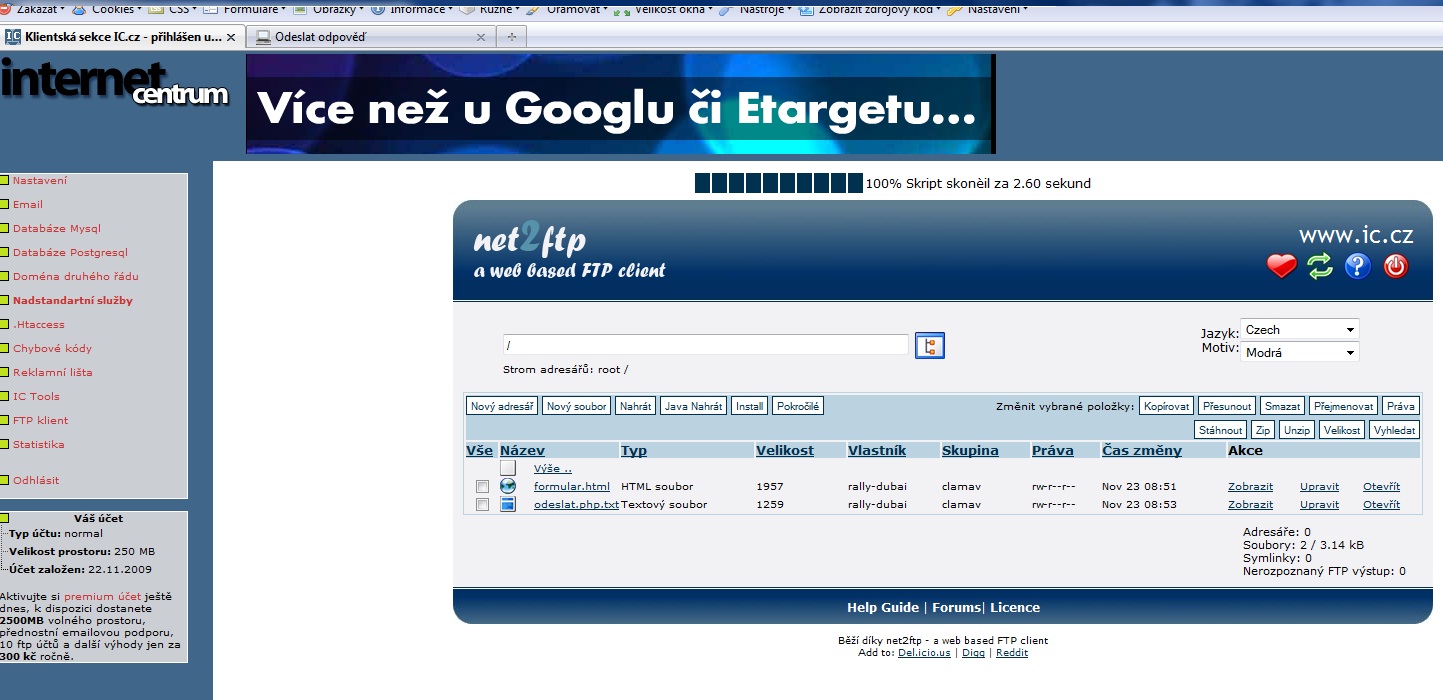Screen dimensions: 1443x700
Task: Click Upravit link for formular.html
Action: (1319, 486)
